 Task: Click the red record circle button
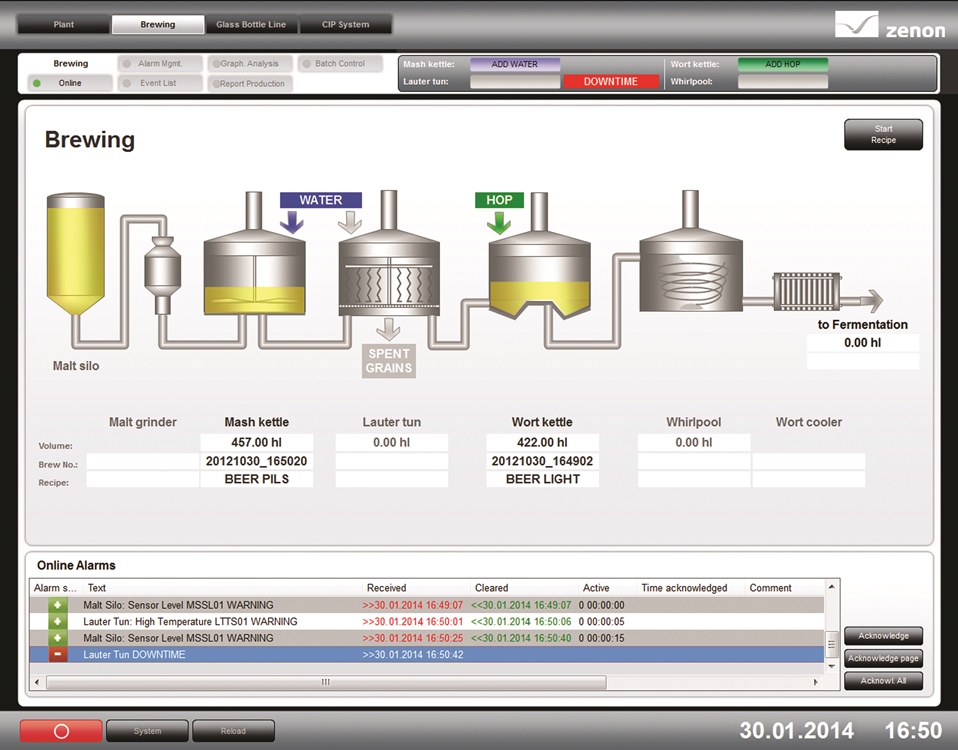pos(61,731)
